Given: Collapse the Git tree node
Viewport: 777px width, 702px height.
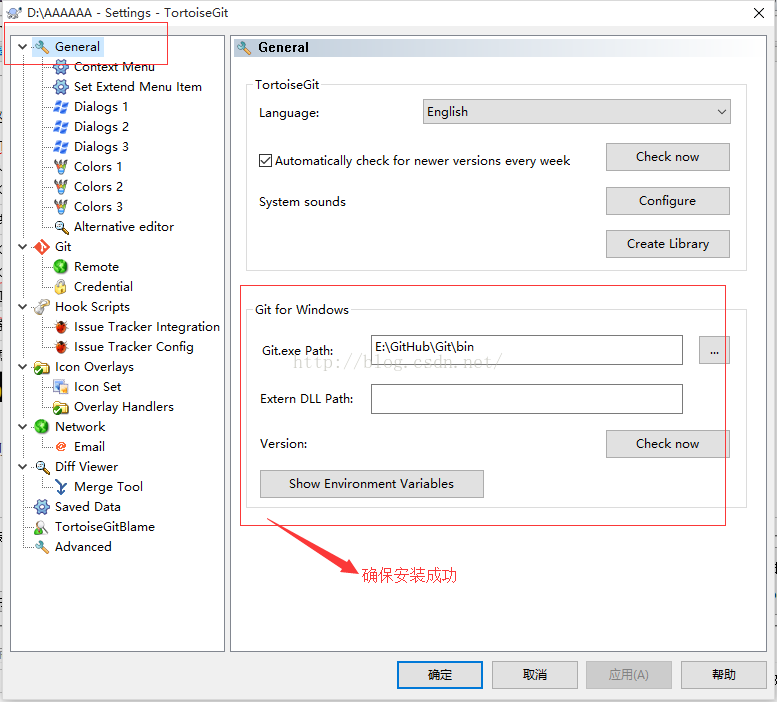Looking at the screenshot, I should click(x=22, y=247).
